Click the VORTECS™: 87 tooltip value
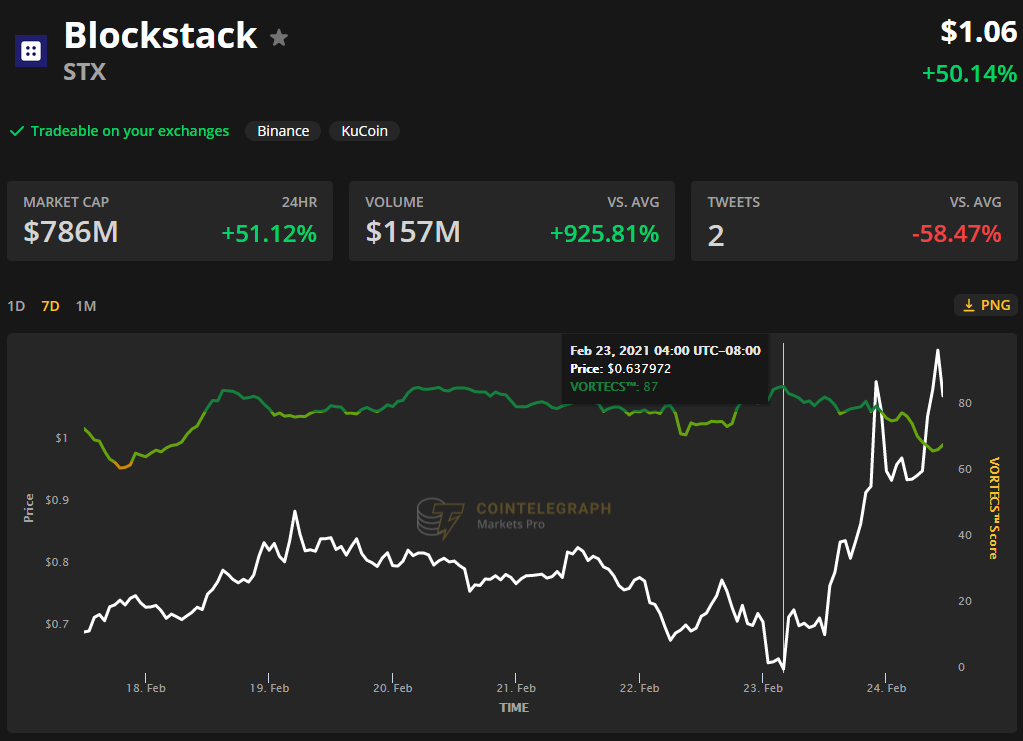 click(614, 387)
